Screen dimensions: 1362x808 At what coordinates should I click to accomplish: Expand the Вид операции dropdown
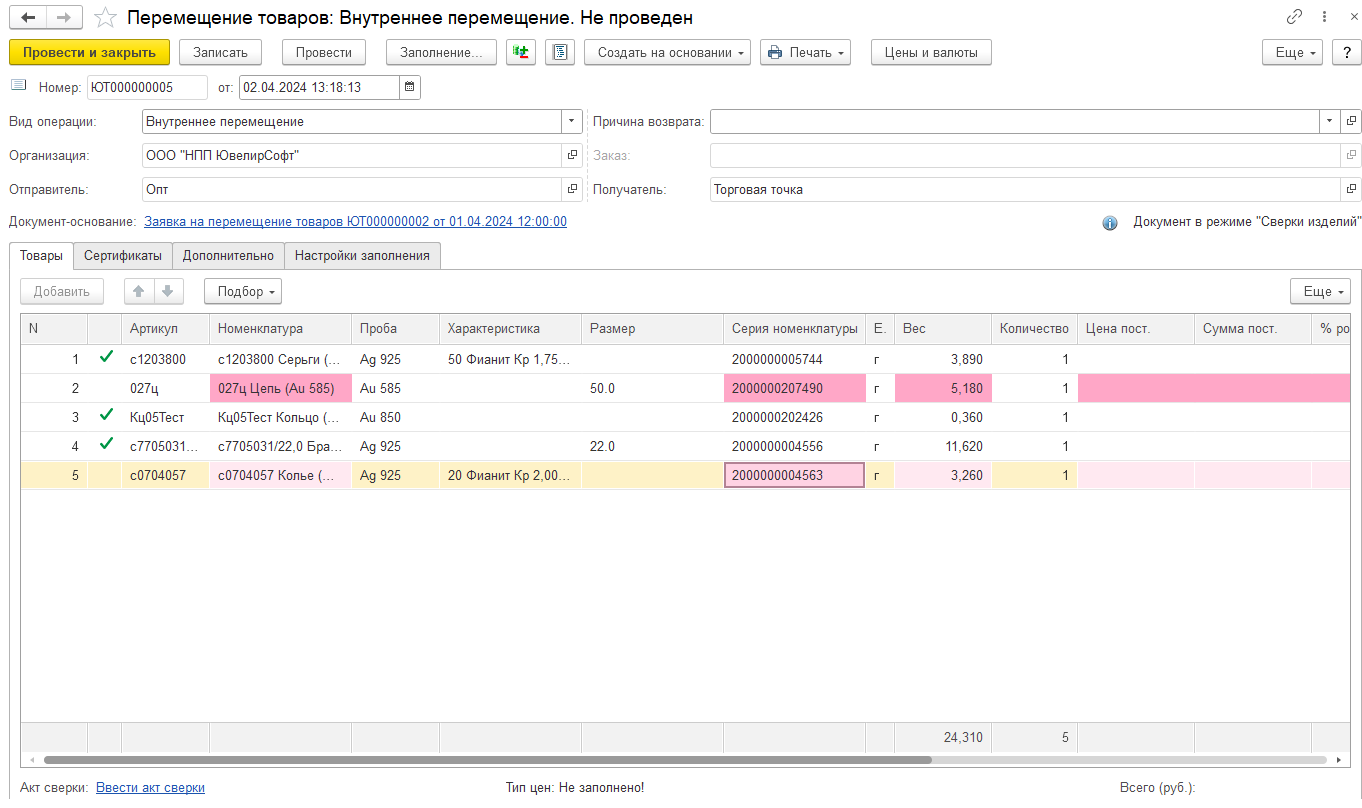point(572,121)
